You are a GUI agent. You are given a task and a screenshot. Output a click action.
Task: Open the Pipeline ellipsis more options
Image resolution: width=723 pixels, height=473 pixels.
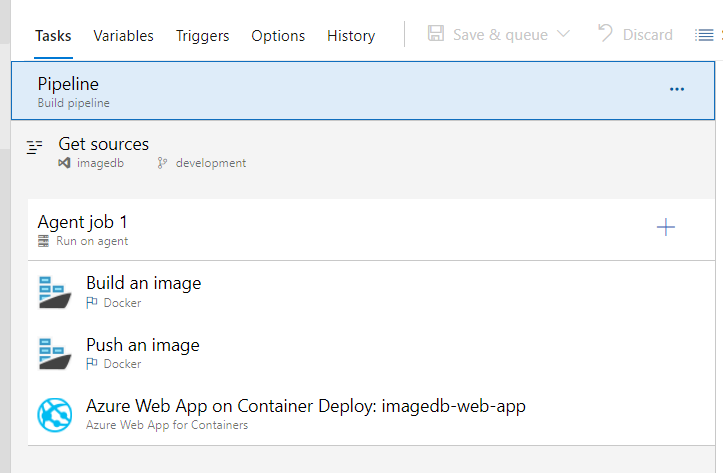point(677,89)
